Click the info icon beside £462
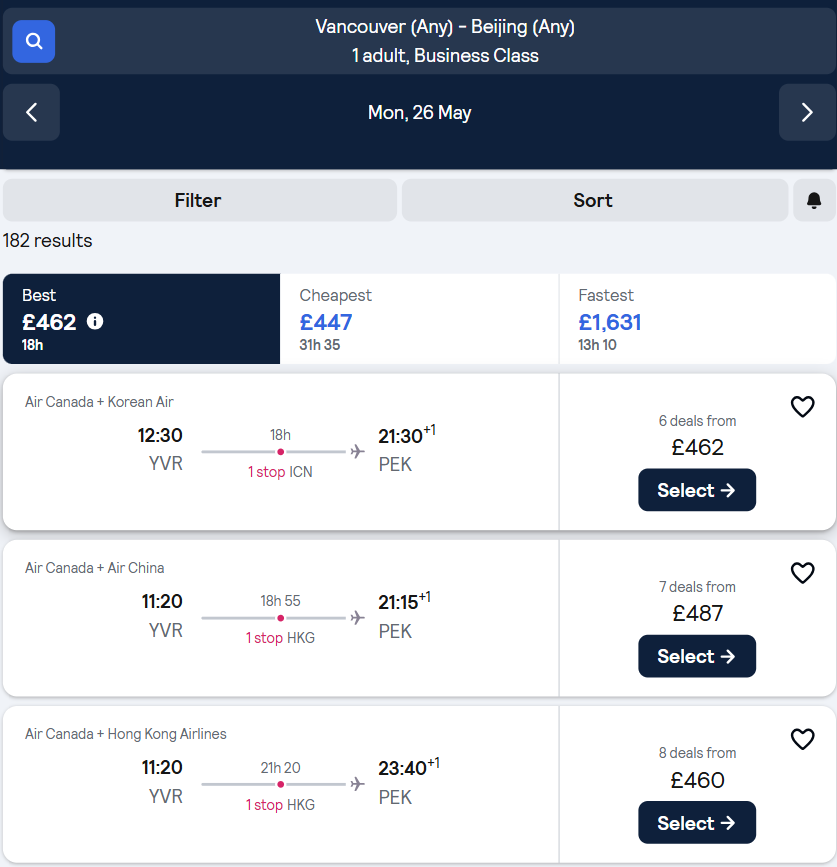Viewport: 837px width, 867px height. pos(95,321)
